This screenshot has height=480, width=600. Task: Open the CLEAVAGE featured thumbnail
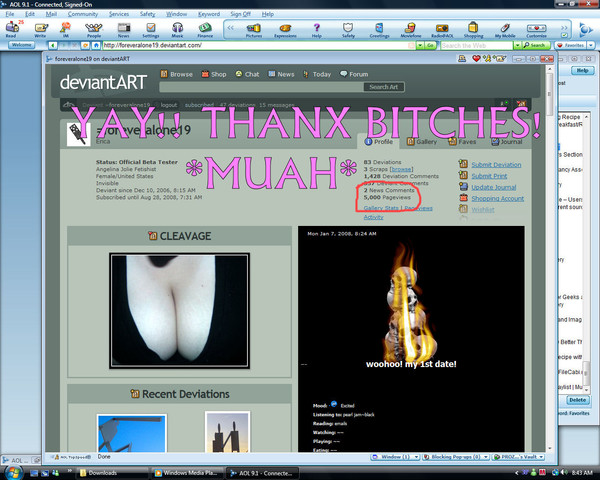click(179, 311)
